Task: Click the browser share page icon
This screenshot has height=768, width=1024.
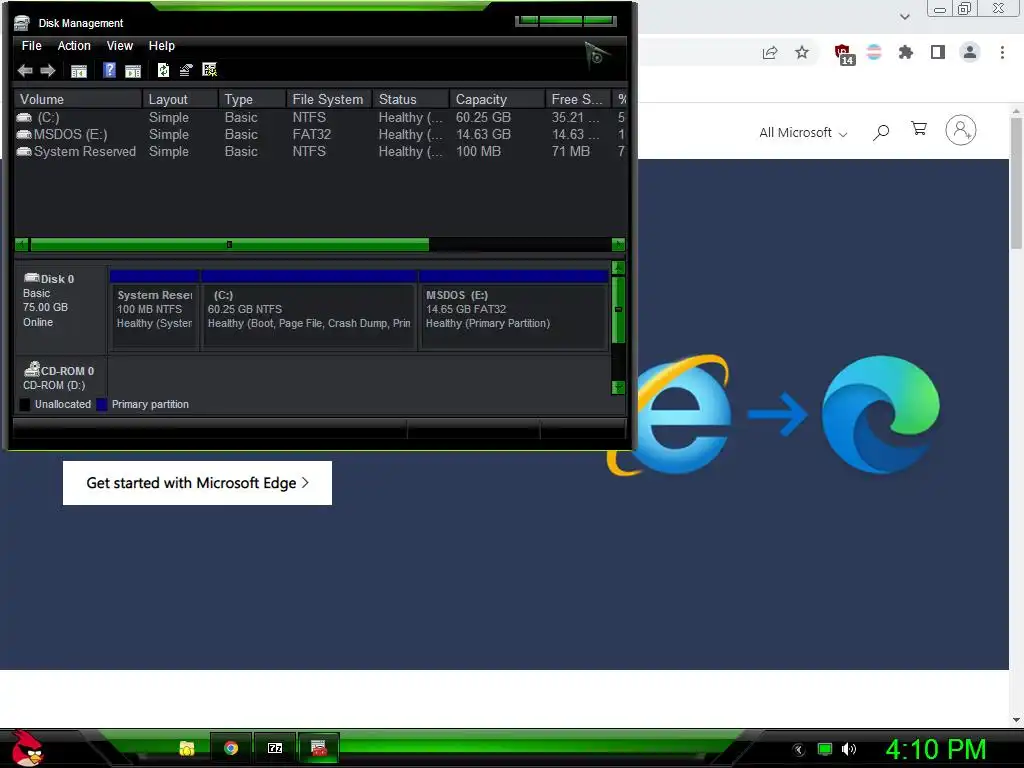Action: click(x=770, y=53)
